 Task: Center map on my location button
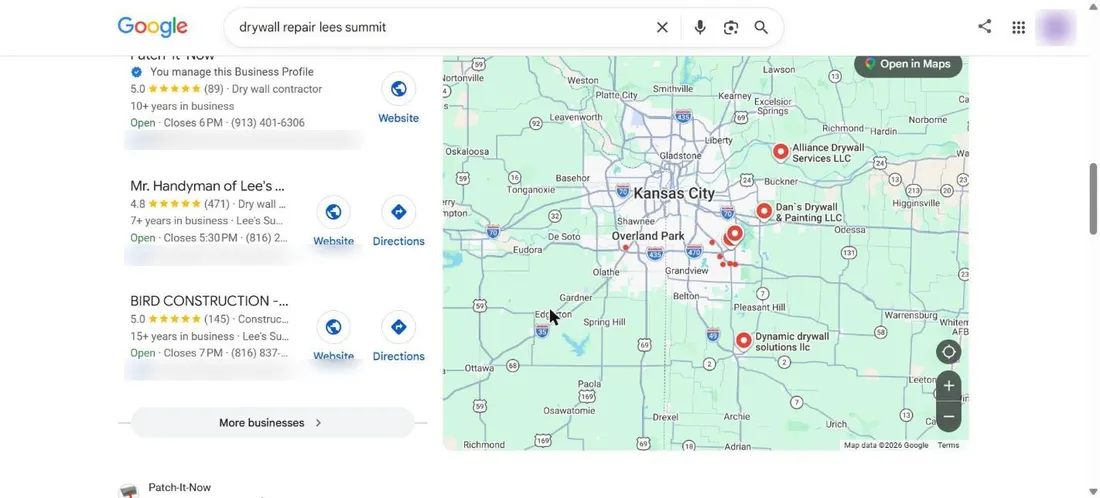[948, 352]
